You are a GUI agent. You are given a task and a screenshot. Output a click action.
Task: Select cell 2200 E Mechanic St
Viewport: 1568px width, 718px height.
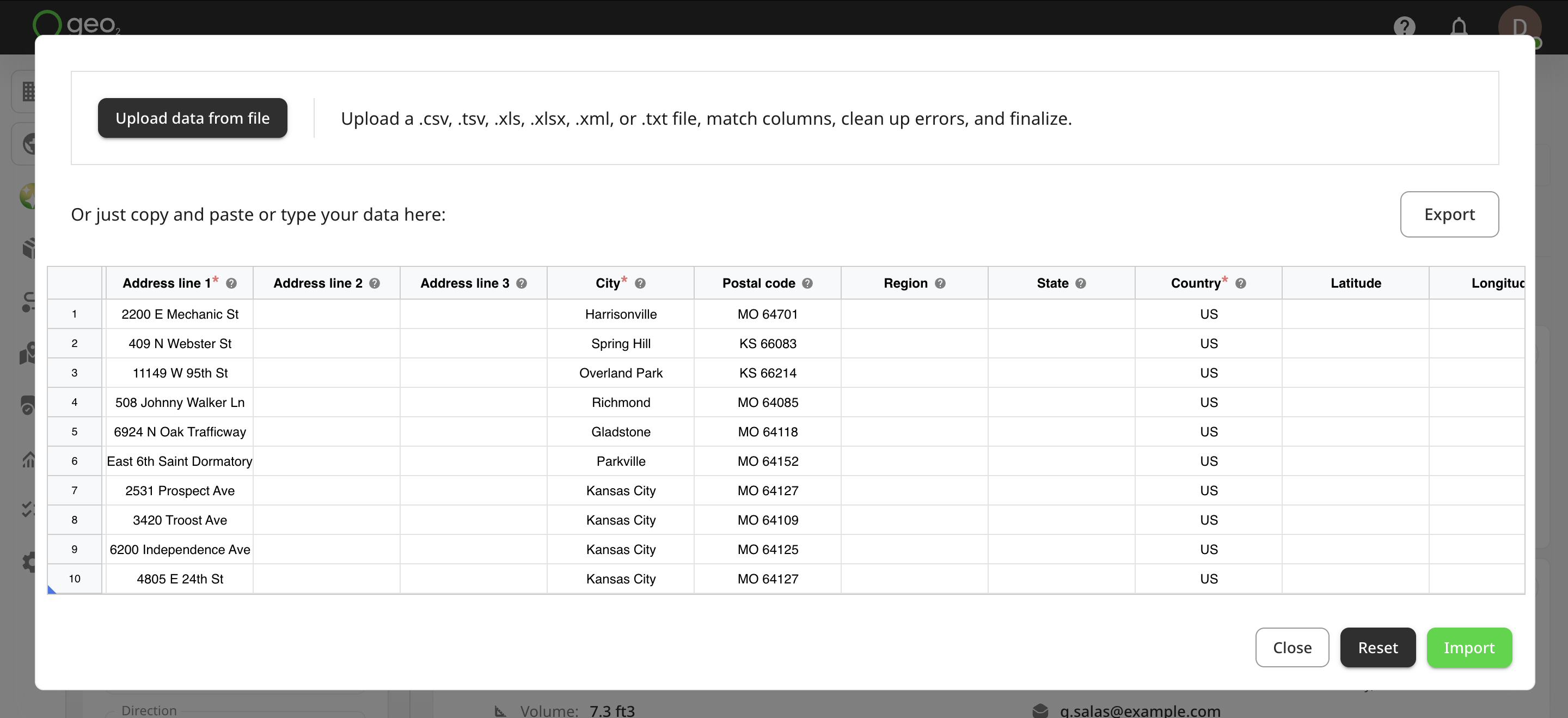[180, 314]
